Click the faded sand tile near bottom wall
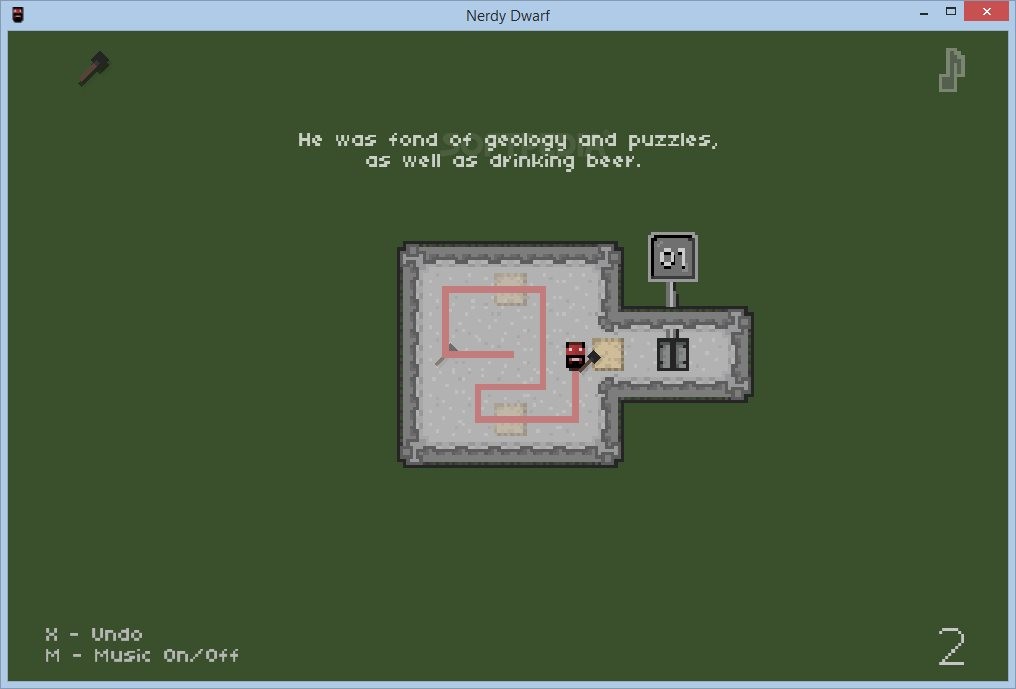This screenshot has width=1016, height=689. point(510,419)
